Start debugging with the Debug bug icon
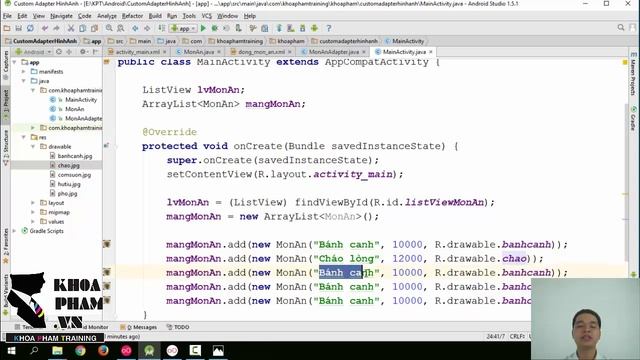 [x=215, y=28]
